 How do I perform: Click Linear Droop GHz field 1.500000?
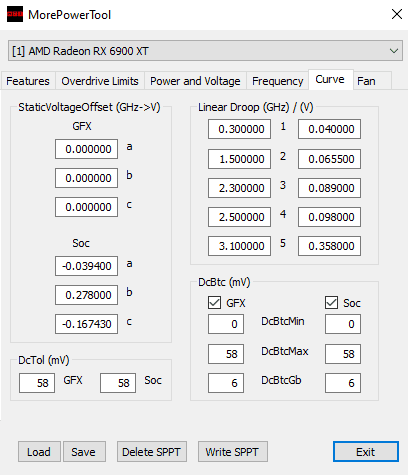pos(239,159)
